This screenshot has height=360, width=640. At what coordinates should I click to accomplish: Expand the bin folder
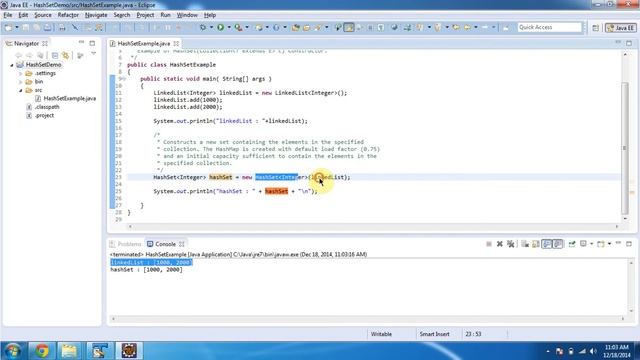(x=20, y=82)
